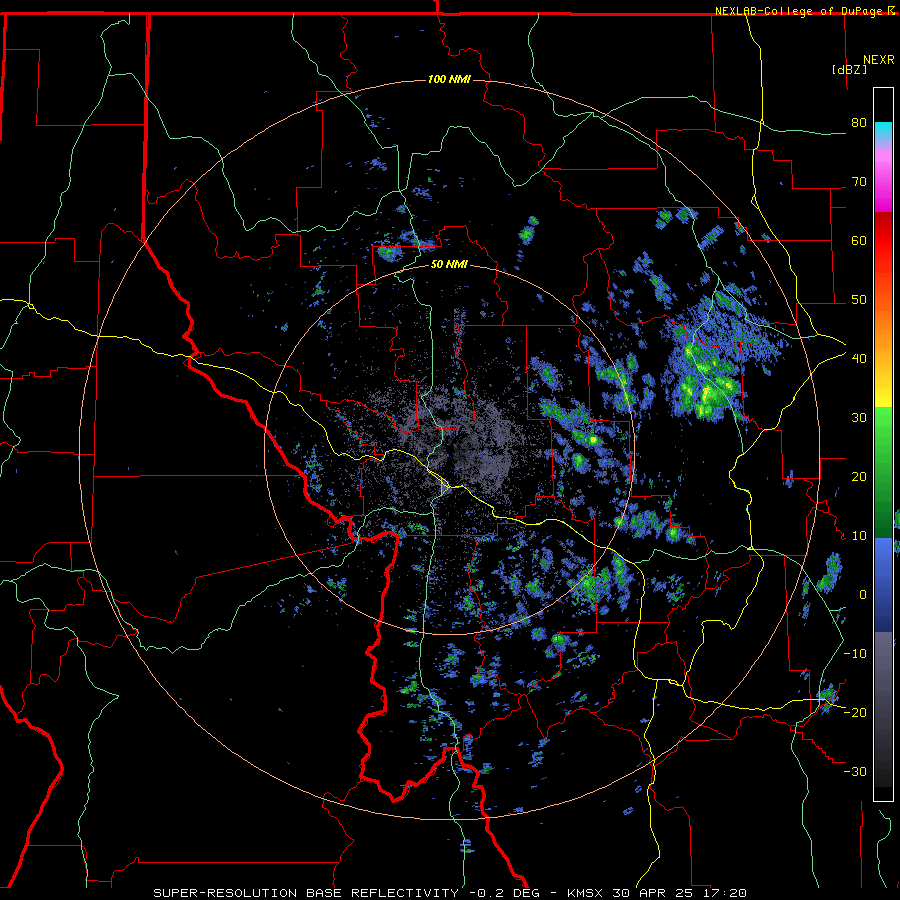
Task: Click the '100 NMI' range ring label
Action: click(449, 79)
